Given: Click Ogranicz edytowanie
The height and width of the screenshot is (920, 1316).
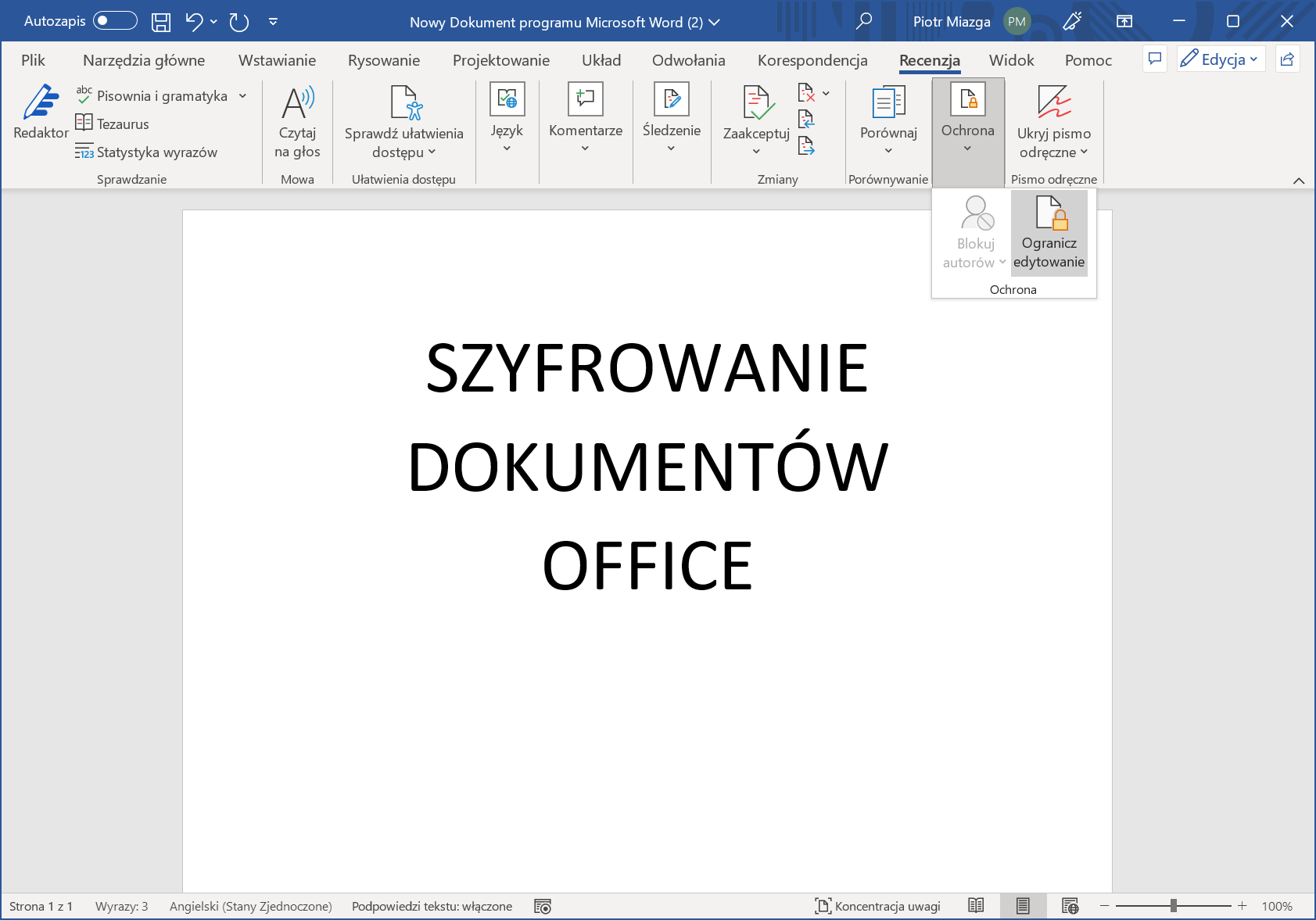Looking at the screenshot, I should click(x=1049, y=233).
